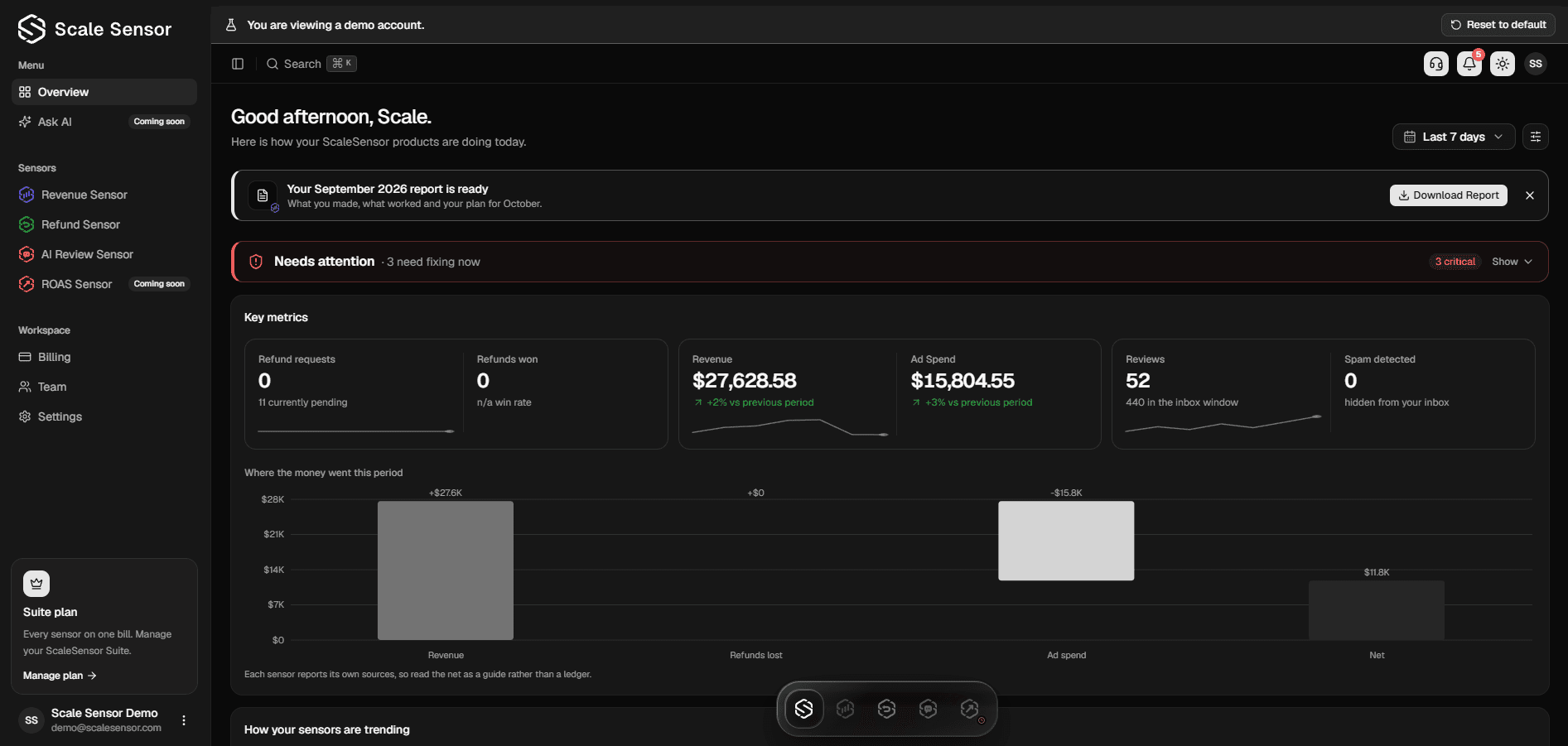Select Revenue Sensor chart icon in bottom dock
Image resolution: width=1568 pixels, height=746 pixels.
pos(846,709)
